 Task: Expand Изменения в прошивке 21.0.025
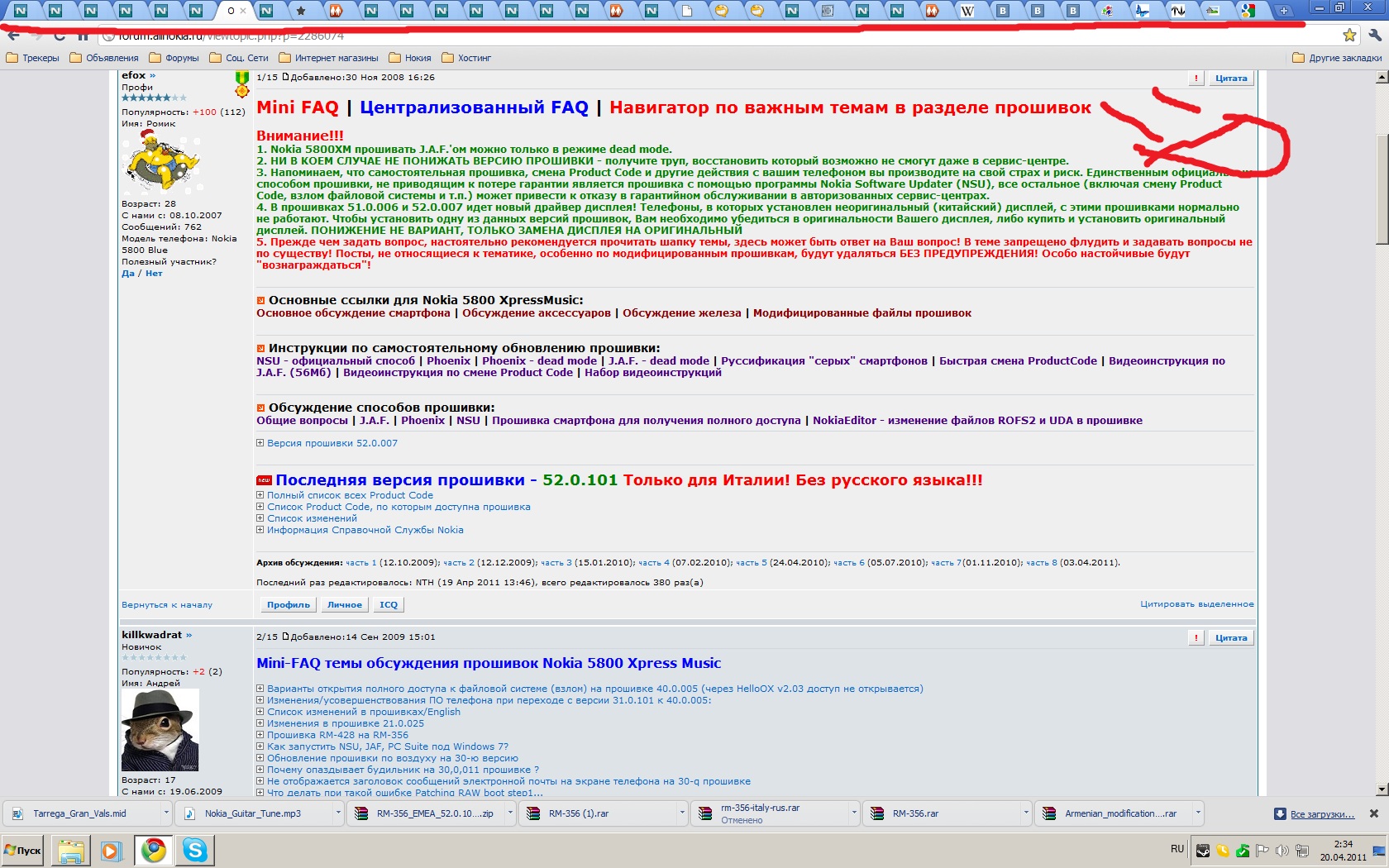pyautogui.click(x=340, y=723)
